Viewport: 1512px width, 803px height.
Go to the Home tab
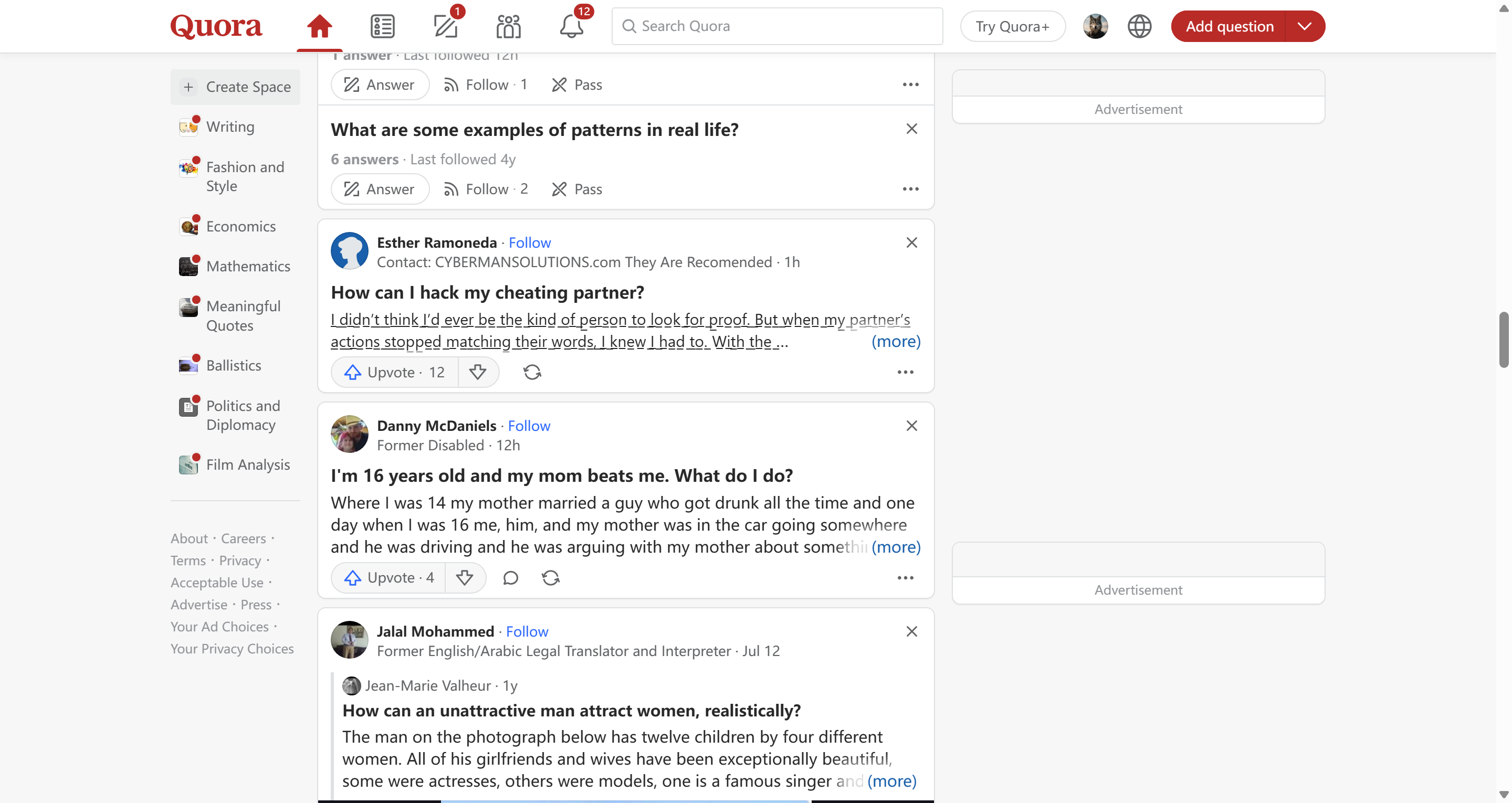pos(319,26)
